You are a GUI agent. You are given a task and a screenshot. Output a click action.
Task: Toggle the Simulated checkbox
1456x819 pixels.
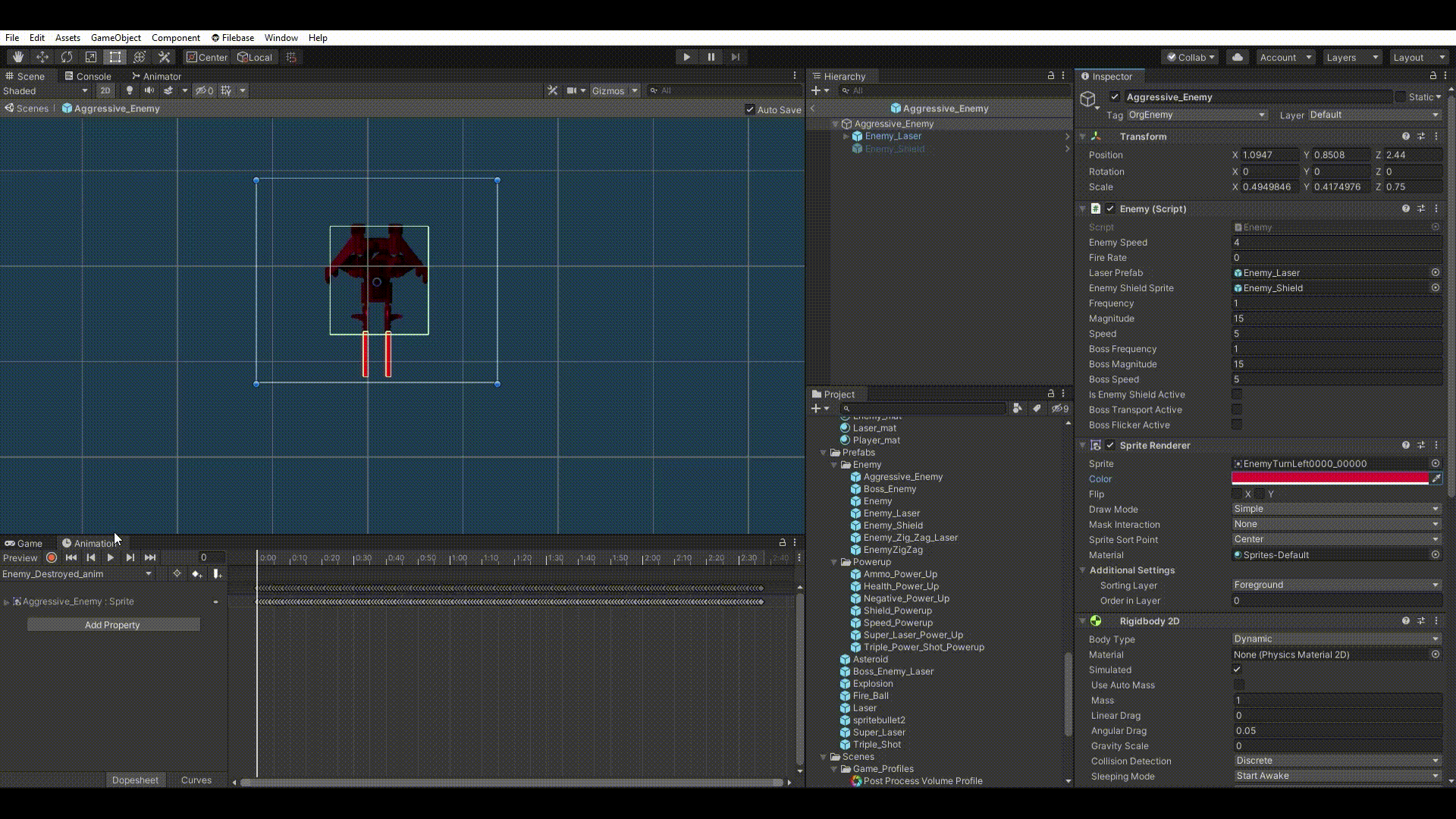(x=1237, y=670)
